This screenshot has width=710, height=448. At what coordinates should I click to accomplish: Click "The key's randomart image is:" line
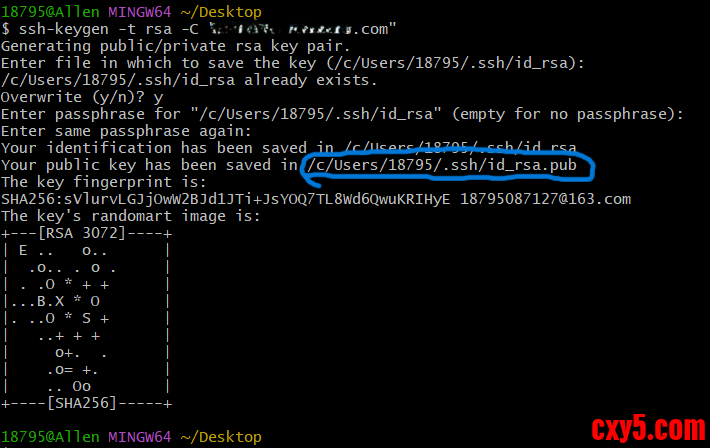130,216
